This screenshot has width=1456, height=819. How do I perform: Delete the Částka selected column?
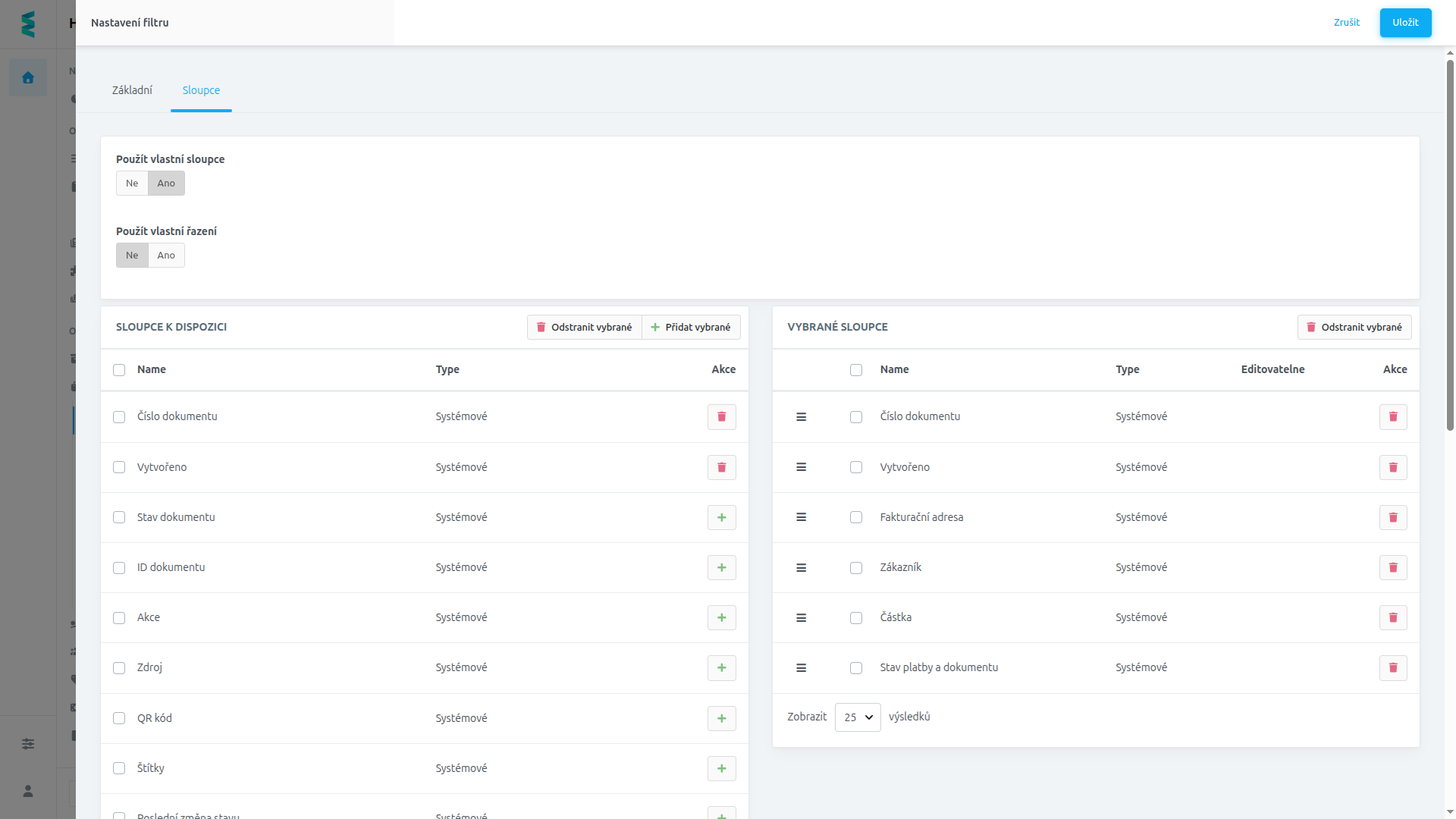1393,617
